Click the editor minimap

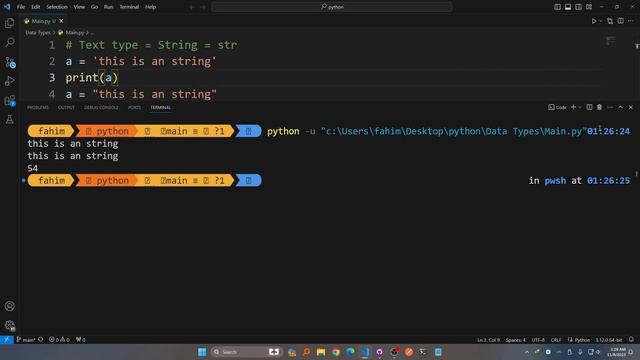610,41
